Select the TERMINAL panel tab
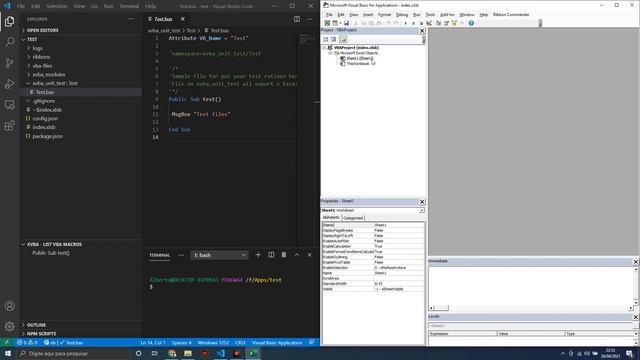Screen dimensions: 640x360 coord(160,255)
